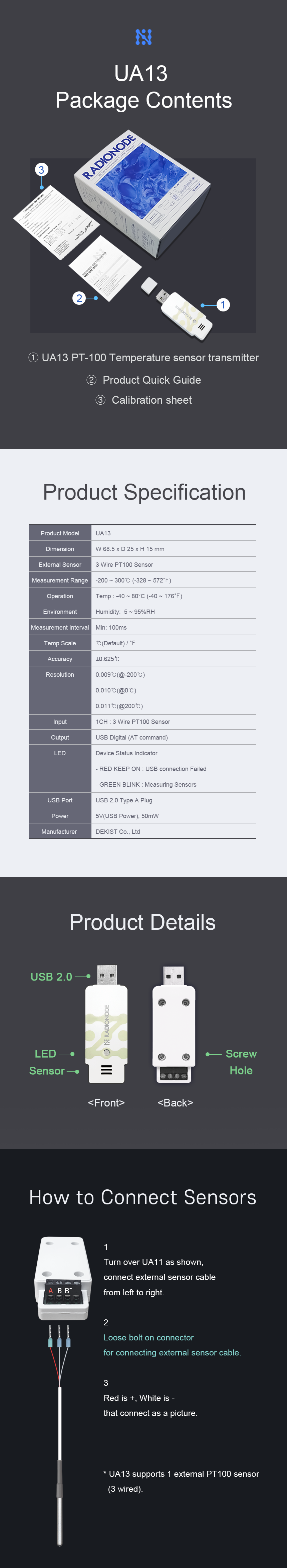Click the front view USB device image
Viewport: 287px width, 1568px height.
click(106, 1023)
